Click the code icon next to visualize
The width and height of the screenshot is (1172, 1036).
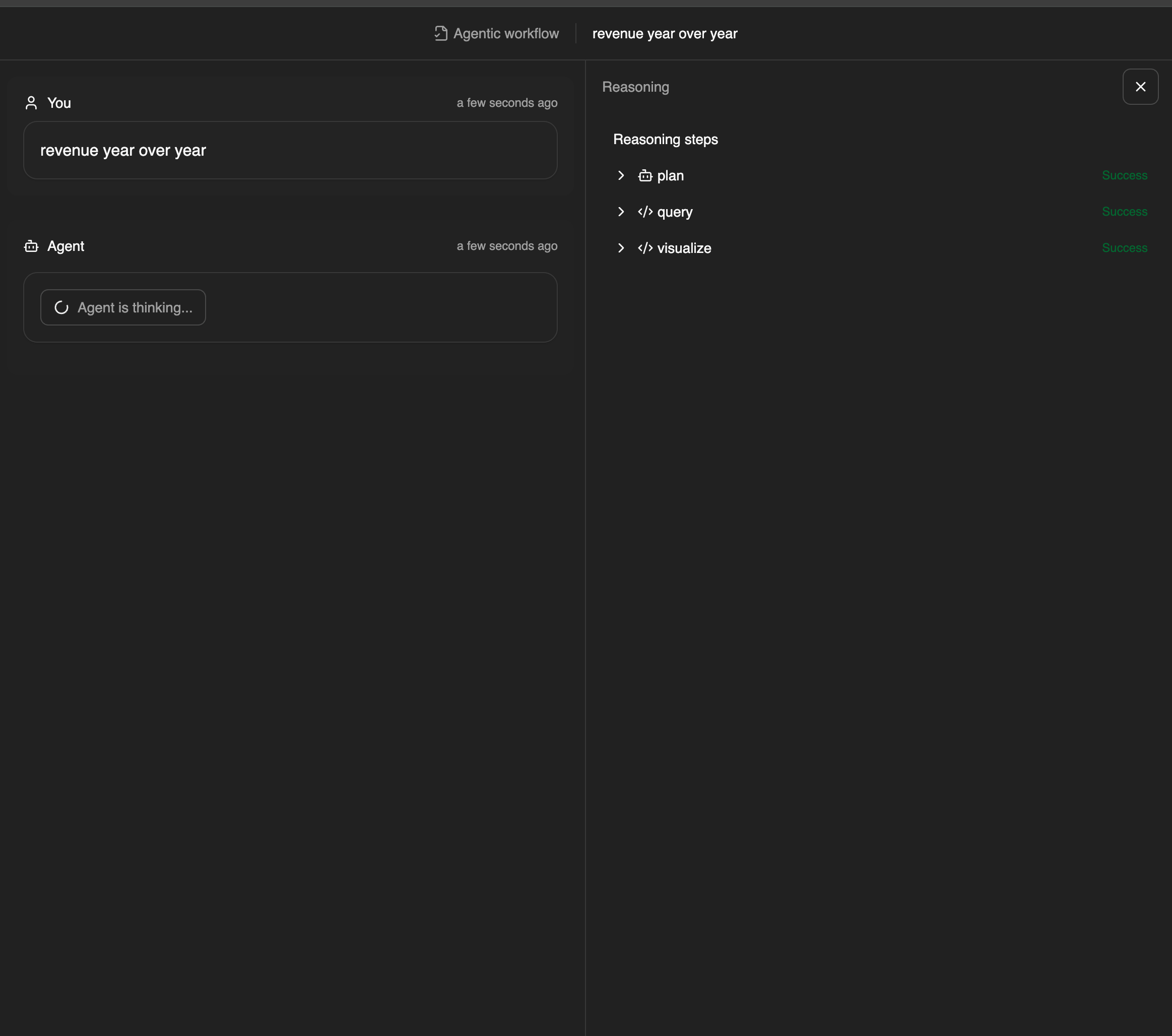point(645,248)
